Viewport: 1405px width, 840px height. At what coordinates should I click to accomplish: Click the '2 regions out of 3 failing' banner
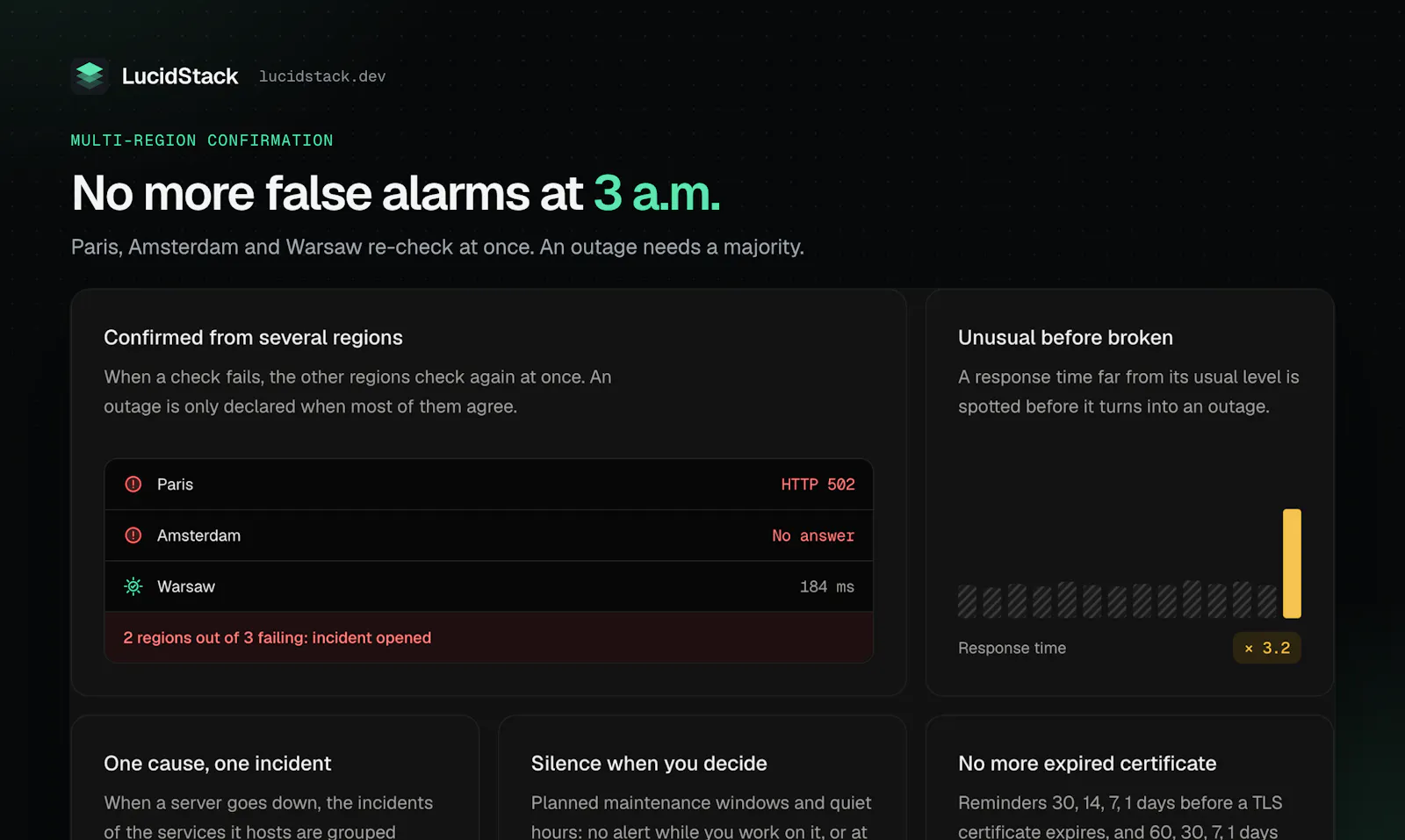click(488, 637)
